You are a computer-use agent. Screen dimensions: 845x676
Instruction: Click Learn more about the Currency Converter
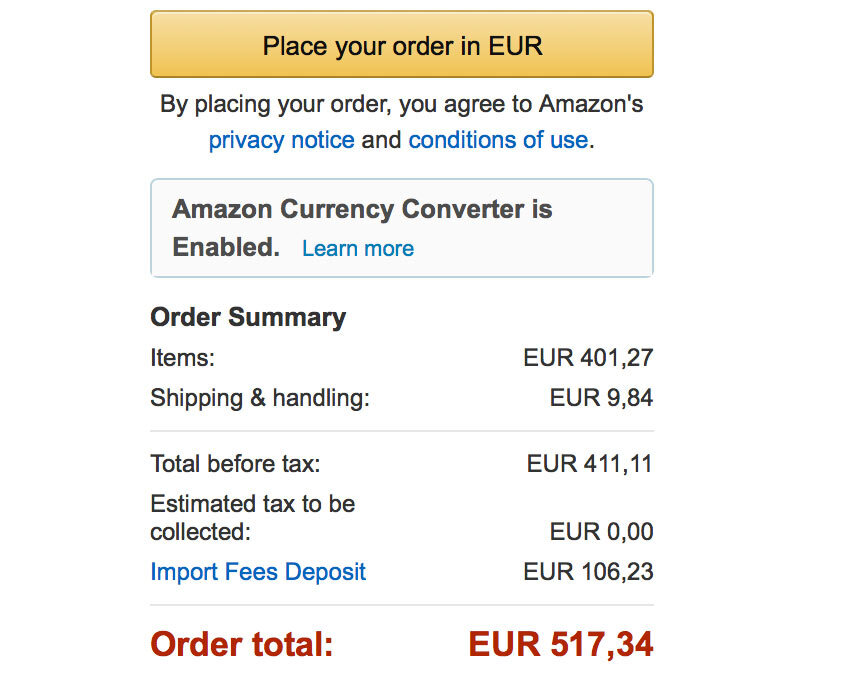pos(357,249)
